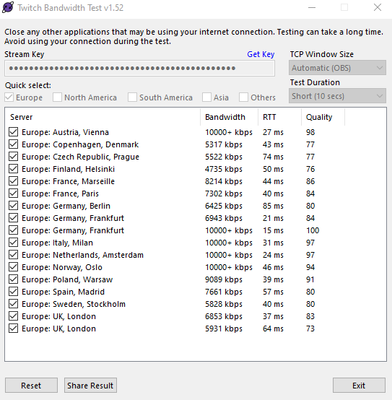
Task: Uncheck the Norway, Oslo server
Action: click(13, 267)
